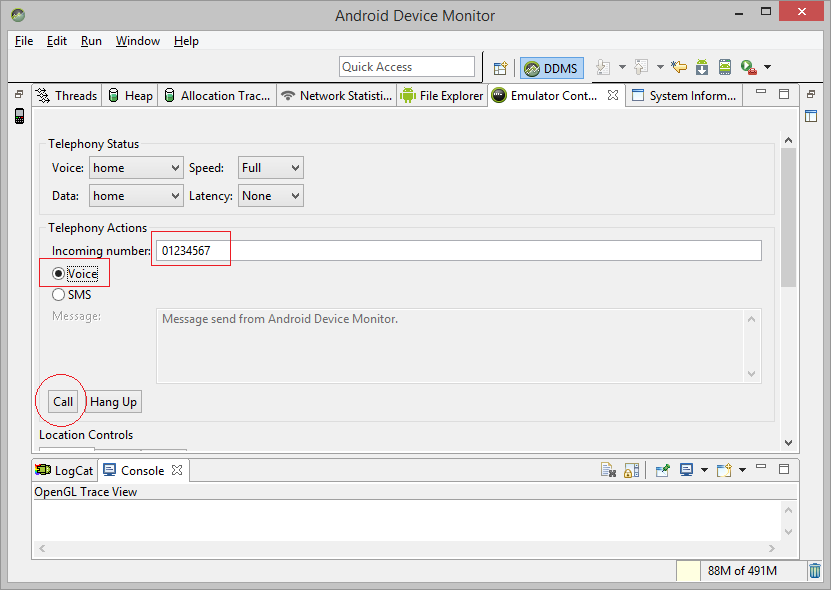Open the Network Statistics tab
Image resolution: width=831 pixels, height=590 pixels.
pyautogui.click(x=337, y=95)
